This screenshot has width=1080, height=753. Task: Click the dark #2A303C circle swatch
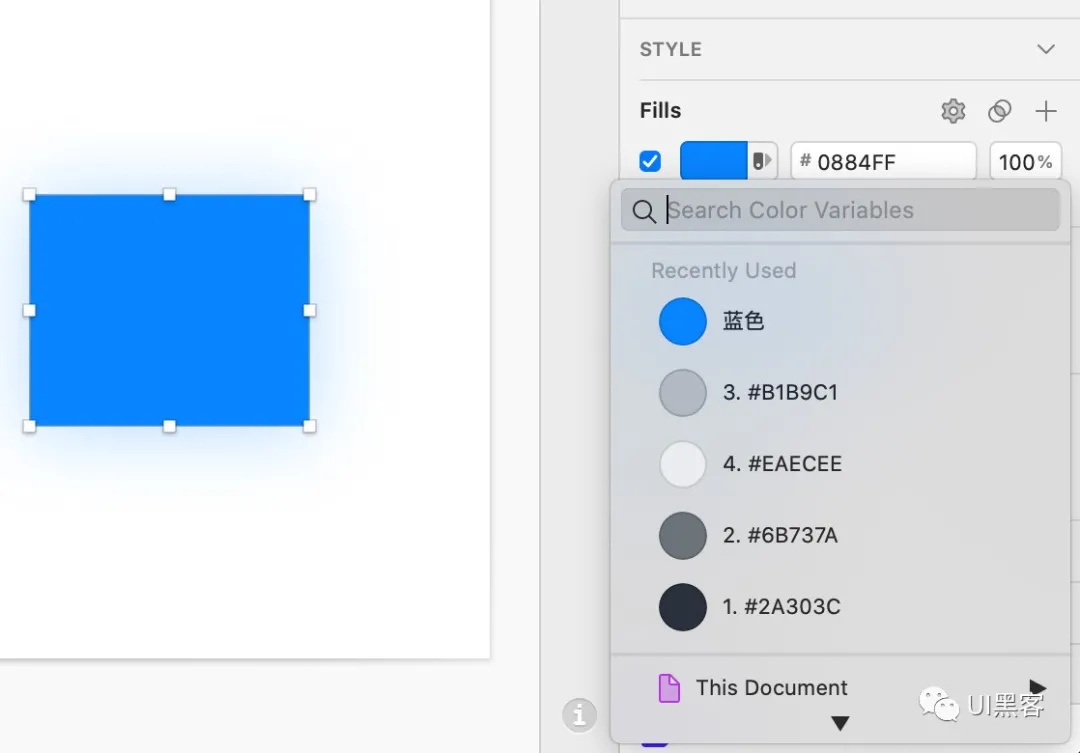pos(683,607)
